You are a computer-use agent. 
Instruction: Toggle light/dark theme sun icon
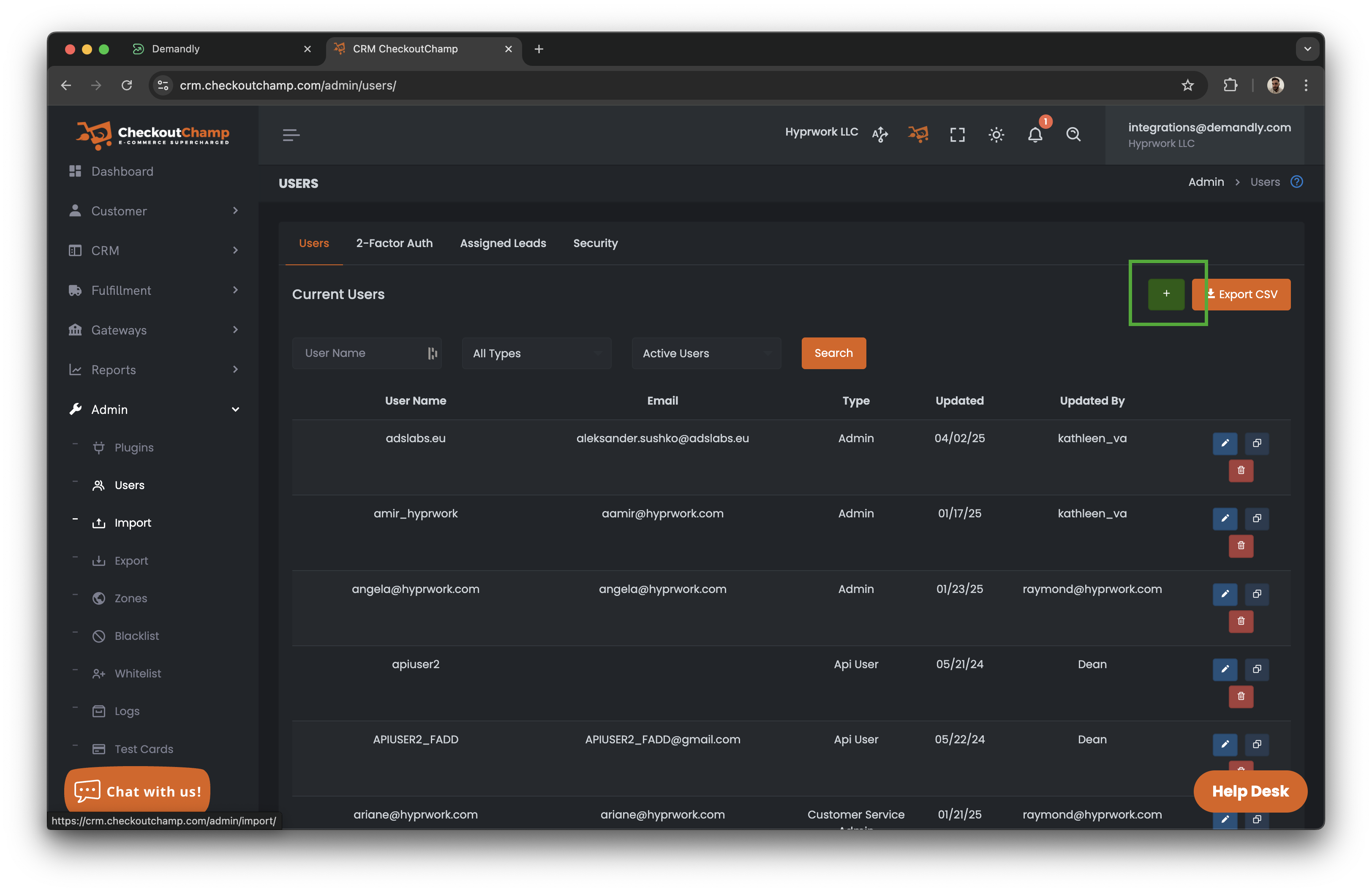[x=996, y=135]
